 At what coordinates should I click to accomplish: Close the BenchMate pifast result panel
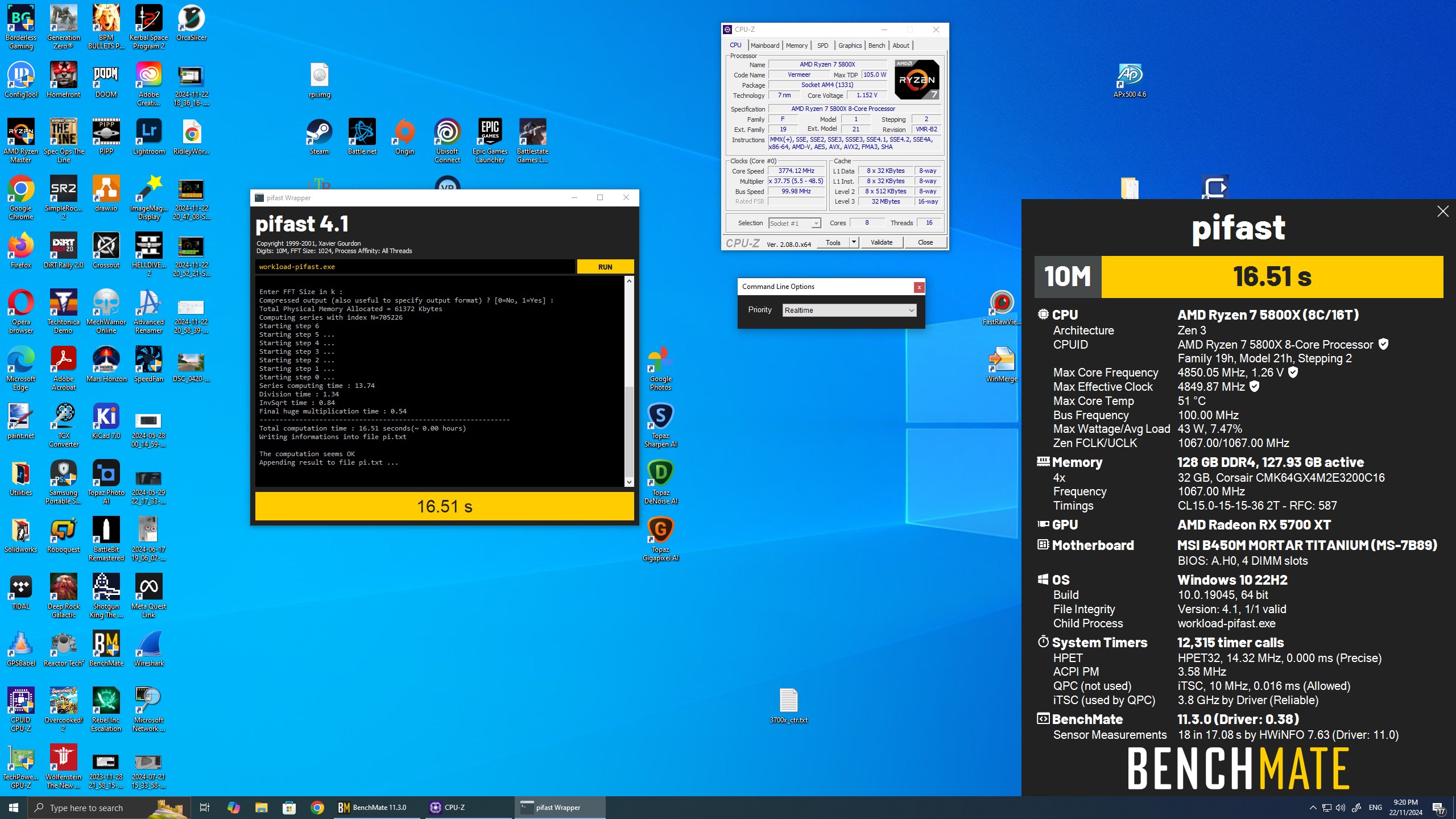pyautogui.click(x=1443, y=212)
